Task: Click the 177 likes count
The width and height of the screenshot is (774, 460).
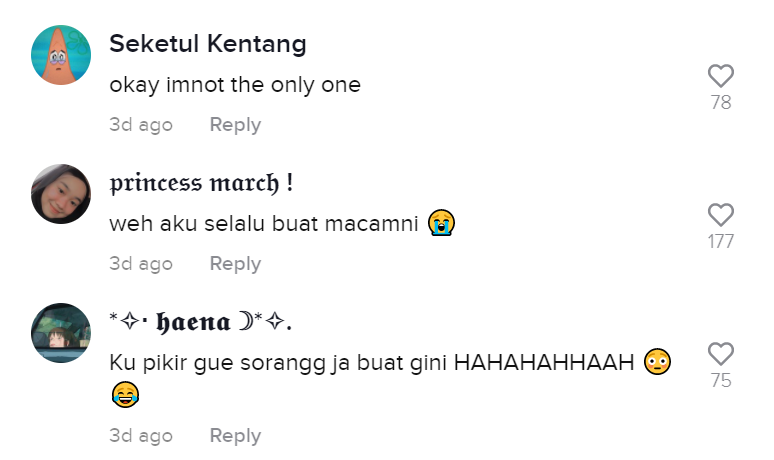Action: 720,241
